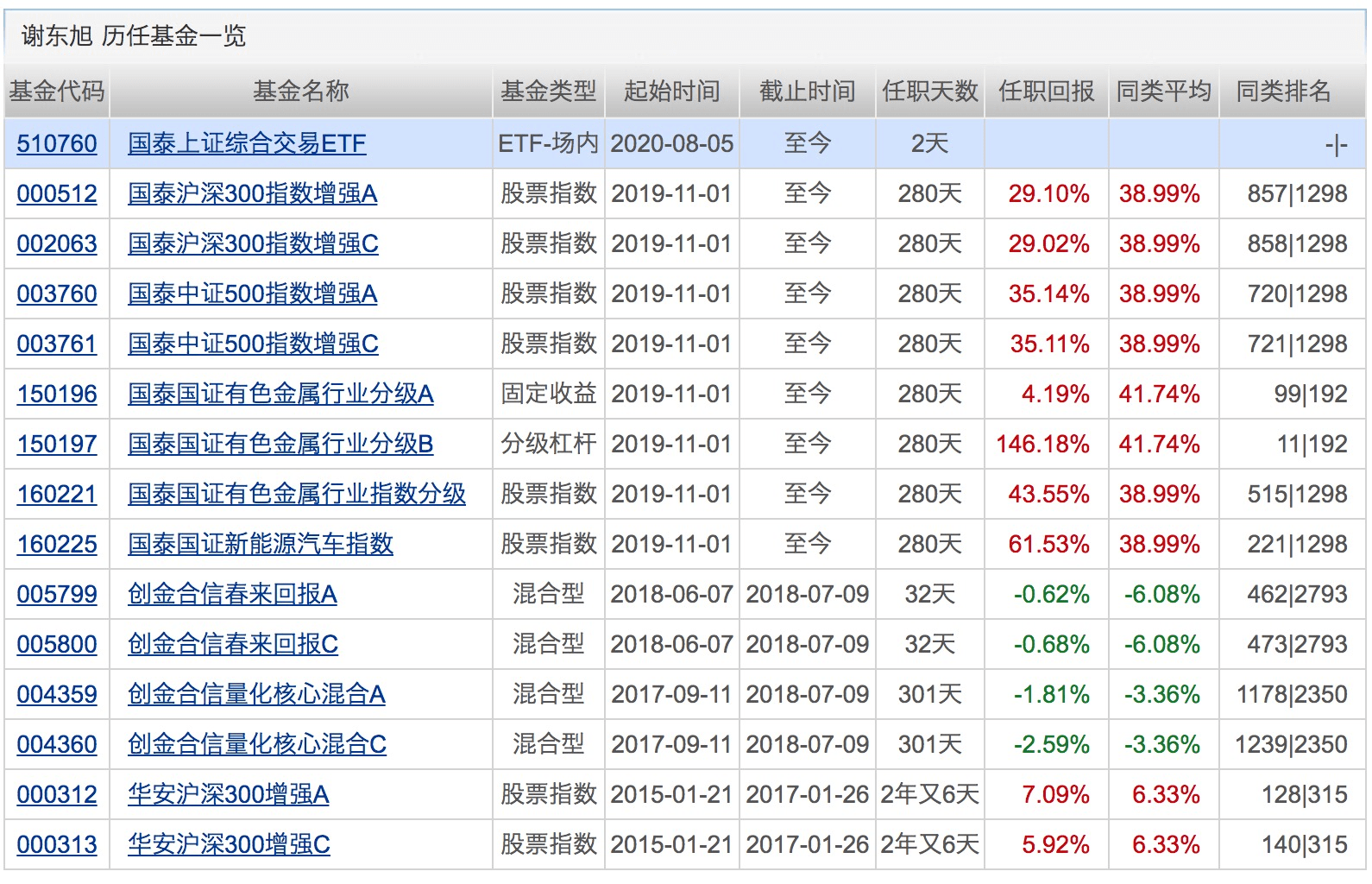Image resolution: width=1372 pixels, height=884 pixels.
Task: Open fund code link 005799
Action: coord(57,594)
